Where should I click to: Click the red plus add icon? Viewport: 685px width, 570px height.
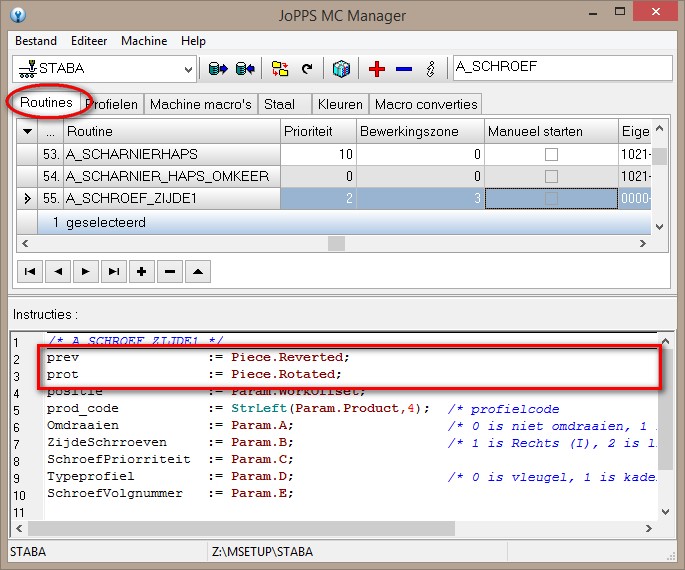[x=377, y=69]
